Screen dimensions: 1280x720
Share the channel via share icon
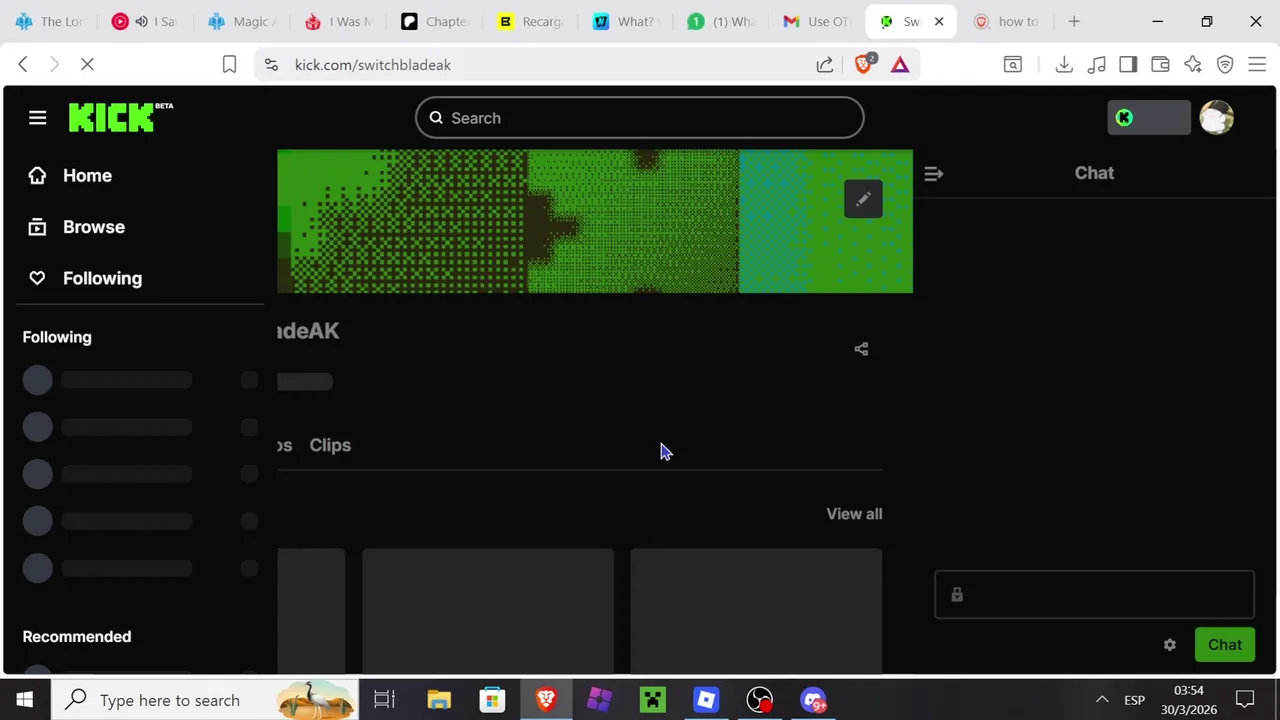point(861,349)
